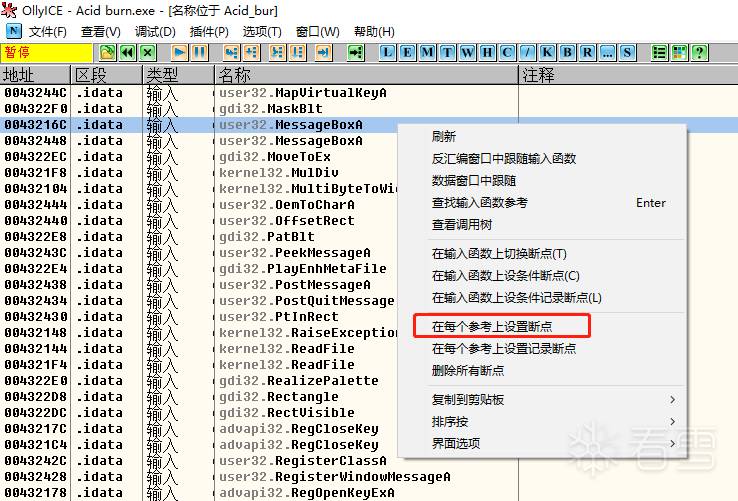Select row user32.RegisterWindowMessageA
Screen dimensions: 738x501
(369, 477)
